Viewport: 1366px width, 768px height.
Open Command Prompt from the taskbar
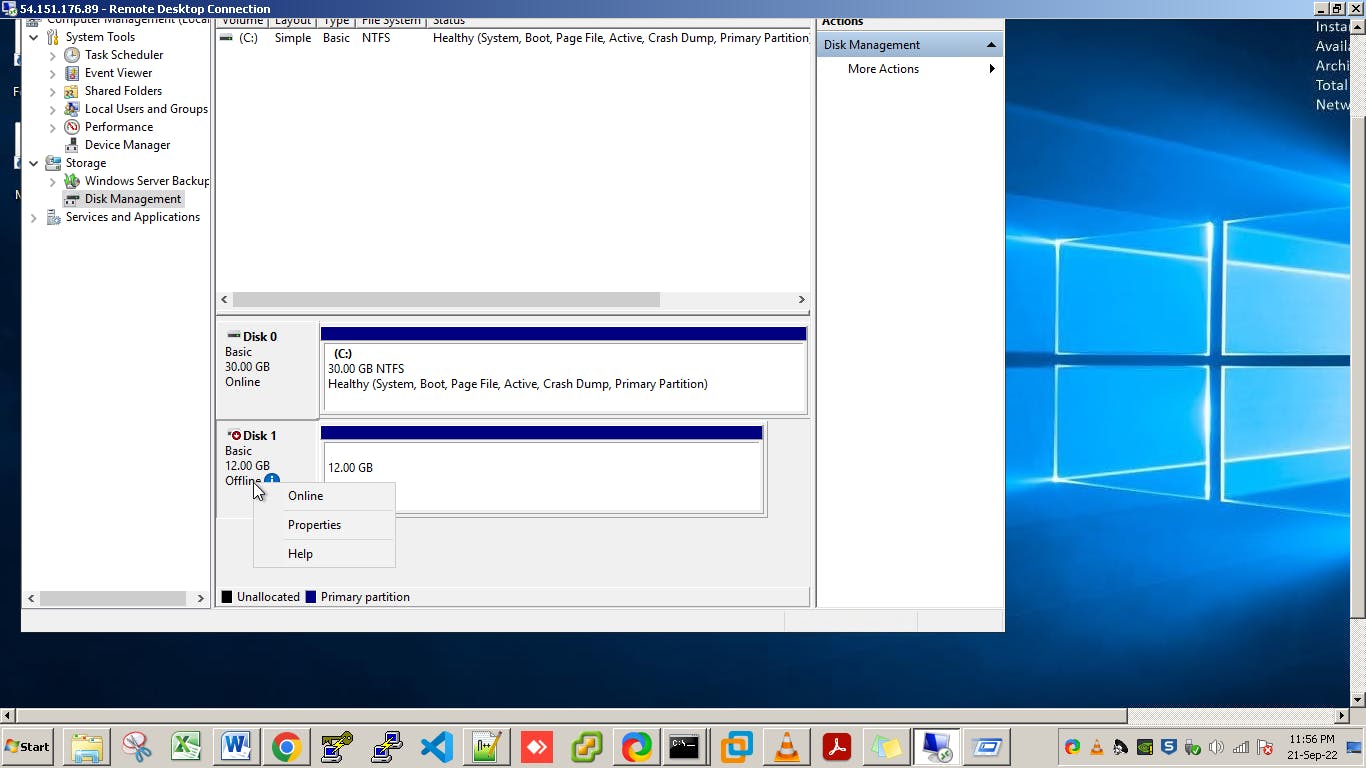pos(685,747)
